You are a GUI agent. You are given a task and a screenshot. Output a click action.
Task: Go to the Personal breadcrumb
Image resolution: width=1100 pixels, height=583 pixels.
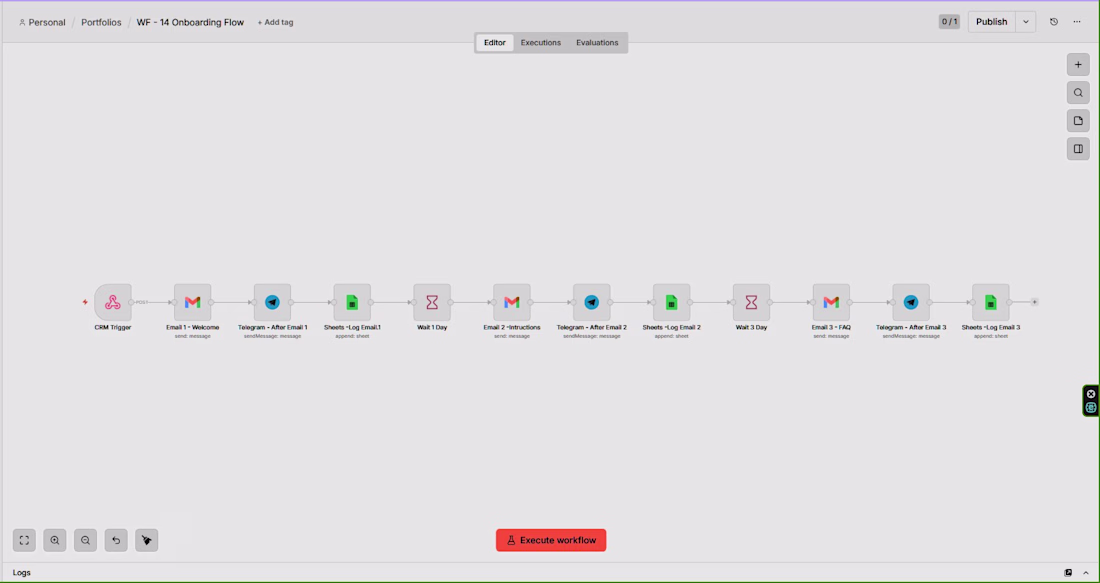click(x=42, y=22)
